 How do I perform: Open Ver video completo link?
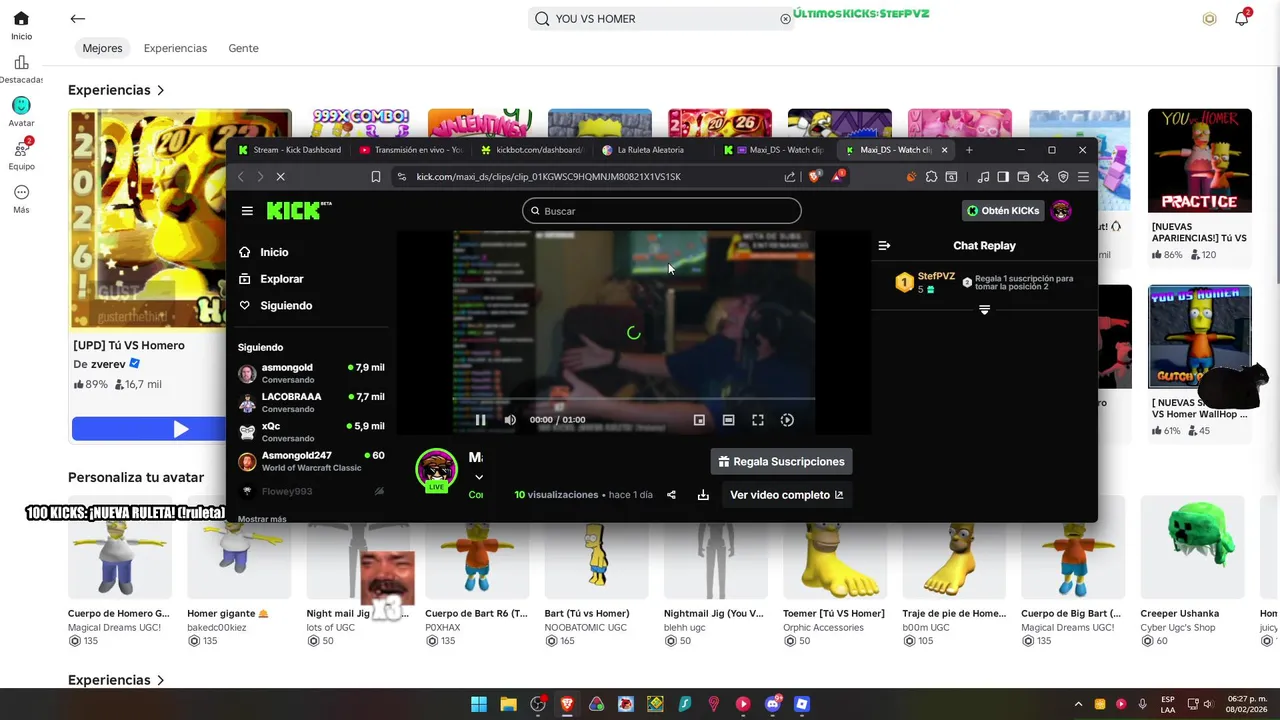pyautogui.click(x=786, y=495)
